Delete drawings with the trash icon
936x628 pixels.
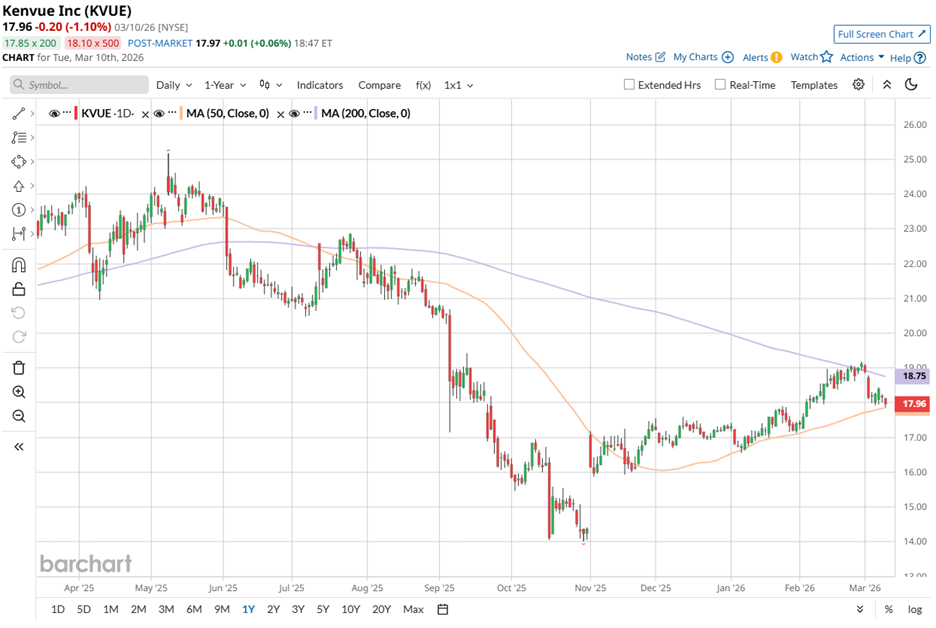pos(18,368)
